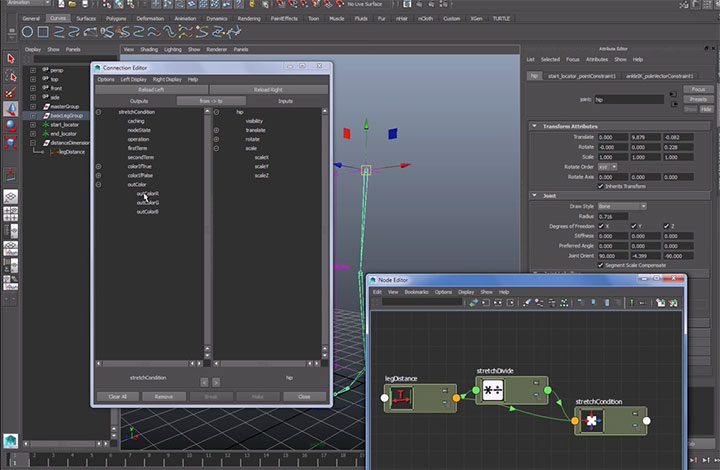Click Node Editor search field
This screenshot has width=720, height=470.
[x=422, y=302]
